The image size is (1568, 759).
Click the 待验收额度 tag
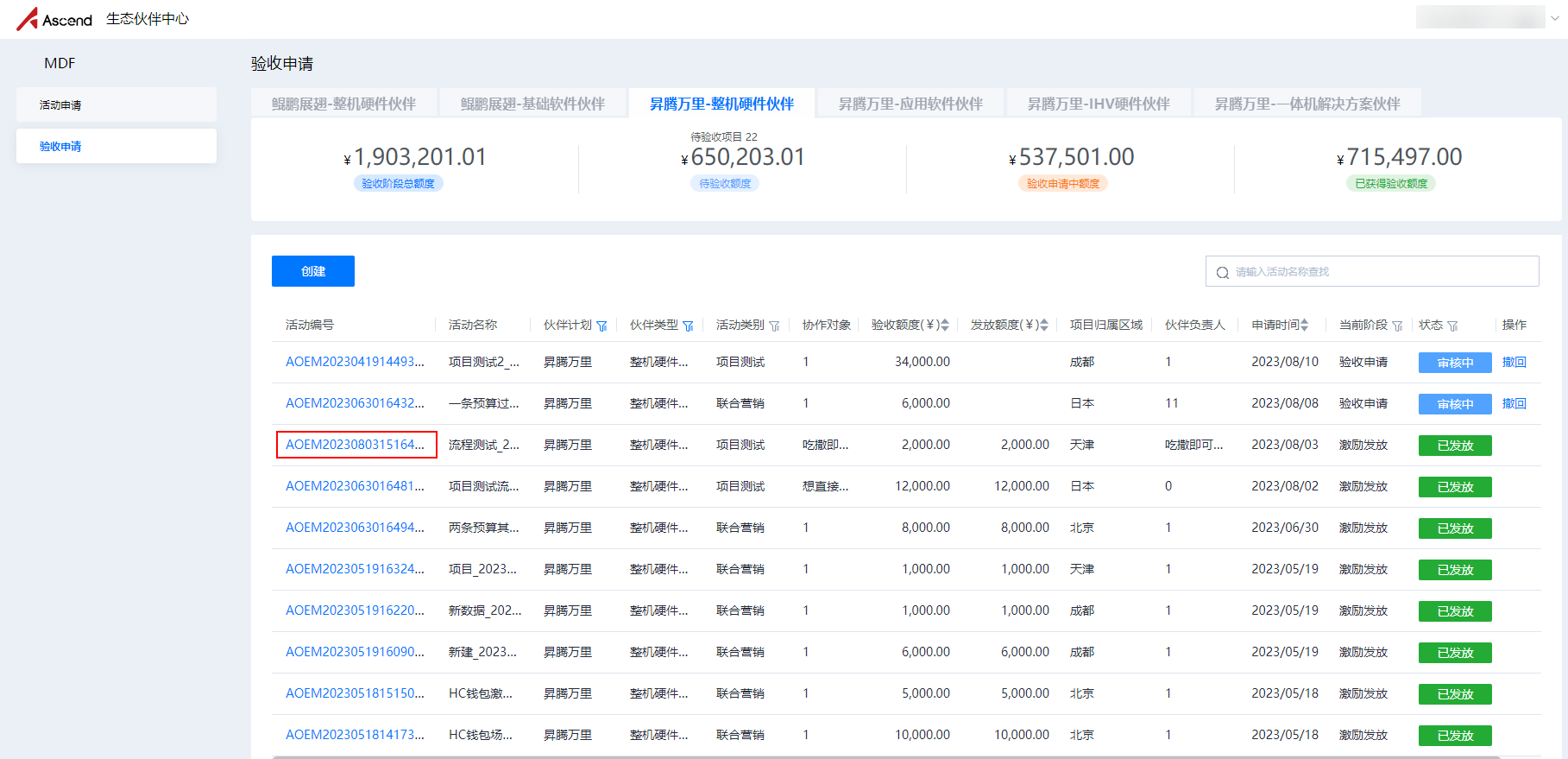tap(725, 183)
